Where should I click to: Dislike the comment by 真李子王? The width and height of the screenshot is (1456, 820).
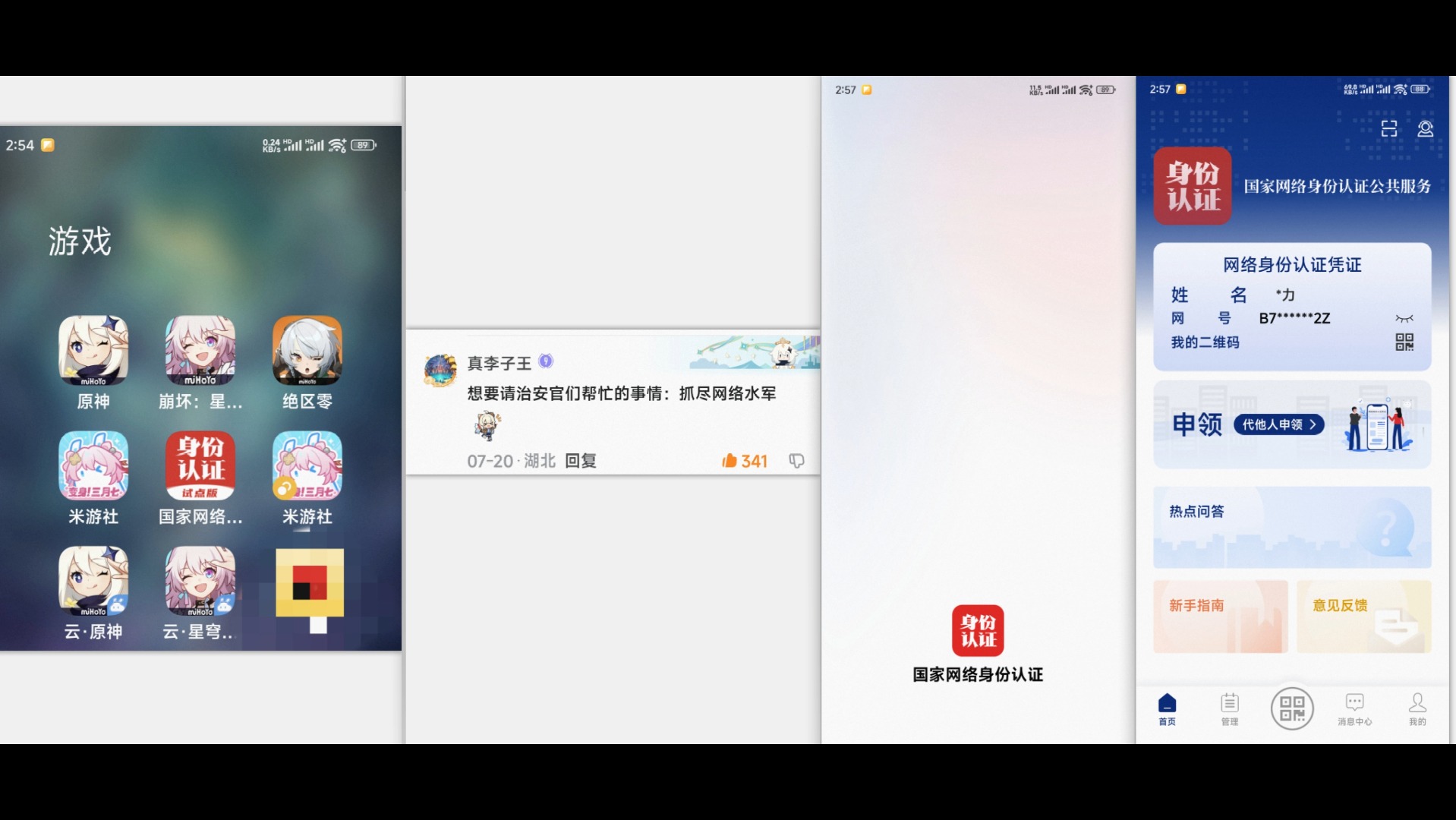tap(796, 461)
